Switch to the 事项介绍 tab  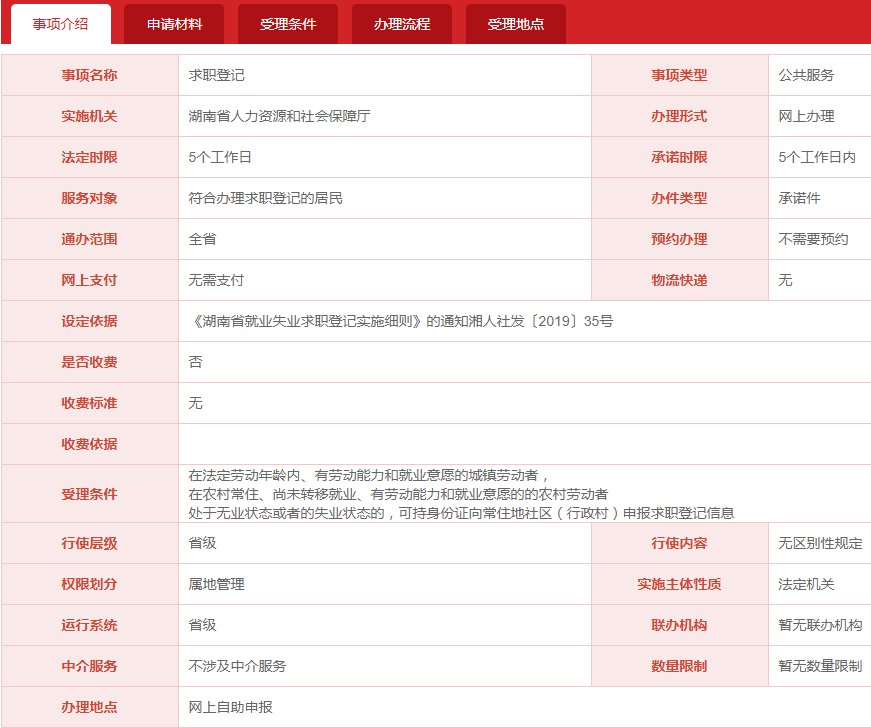click(x=60, y=24)
